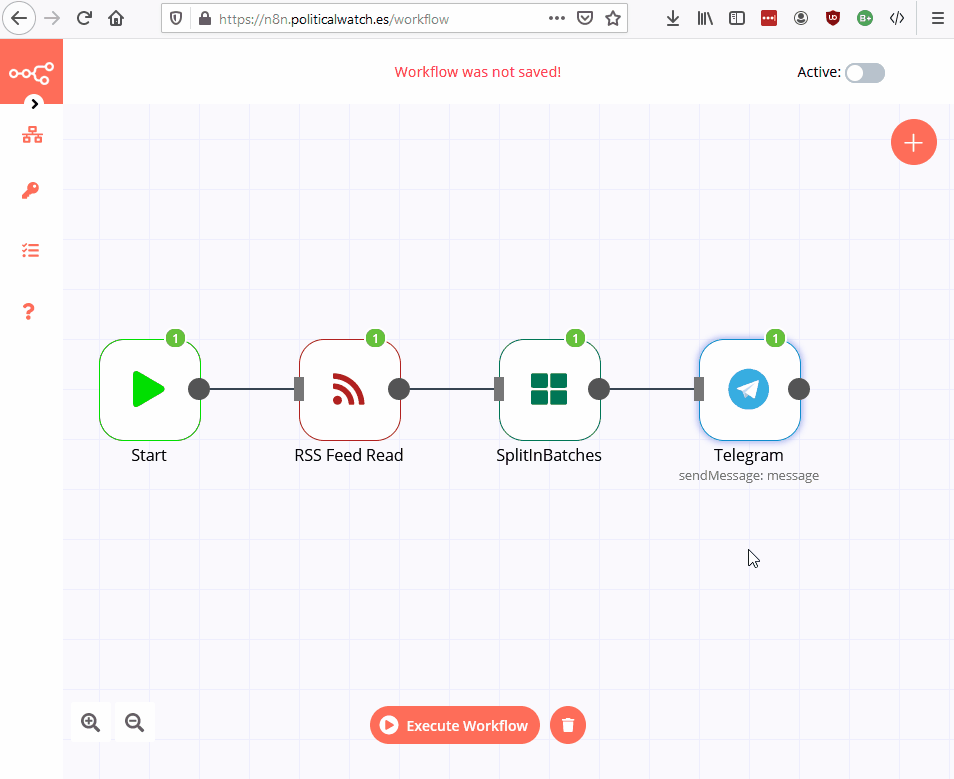Open the tracking protection shield icon
Image resolution: width=954 pixels, height=779 pixels.
pos(176,19)
